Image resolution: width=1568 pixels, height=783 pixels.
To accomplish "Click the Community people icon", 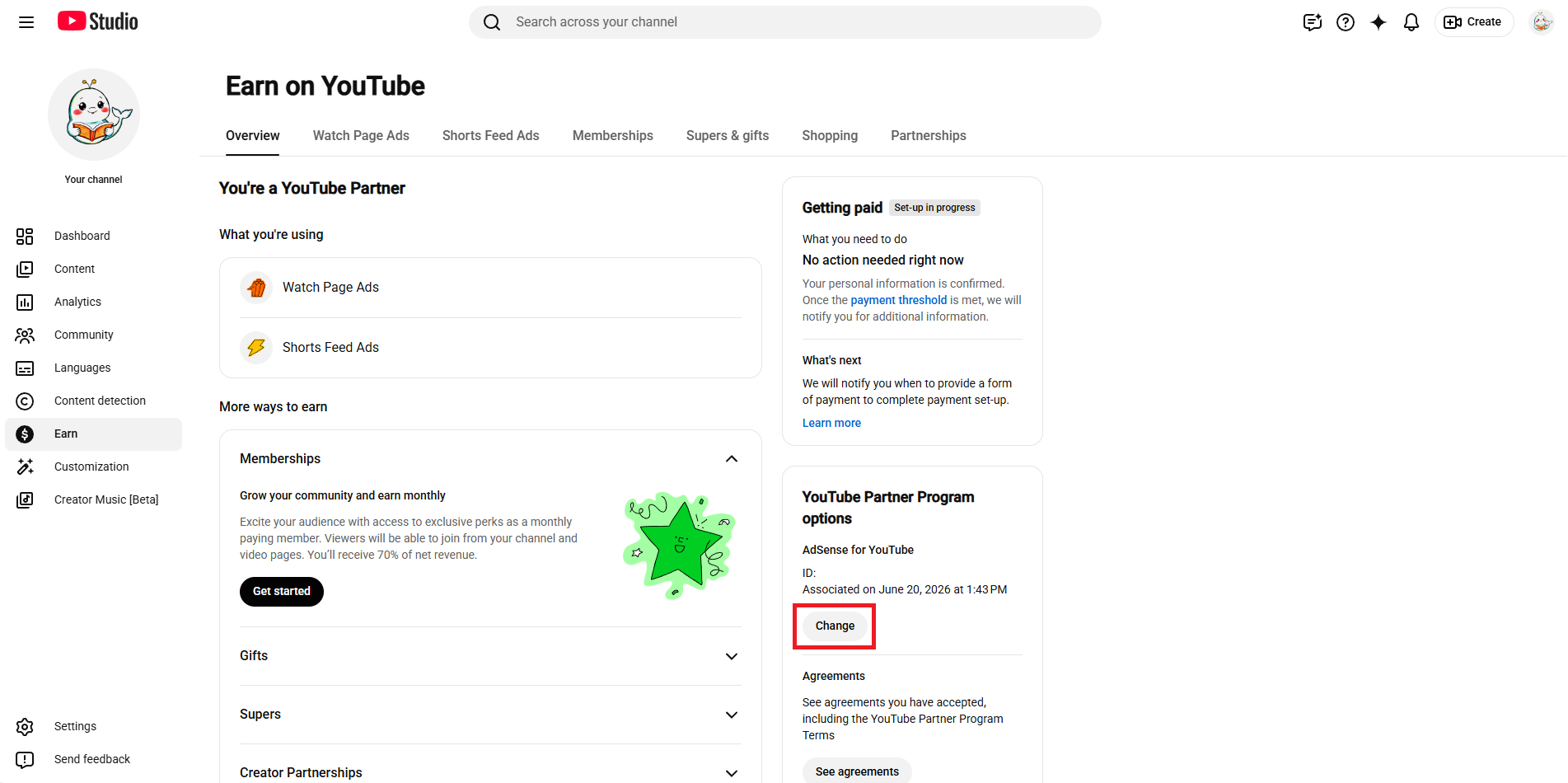I will (25, 335).
